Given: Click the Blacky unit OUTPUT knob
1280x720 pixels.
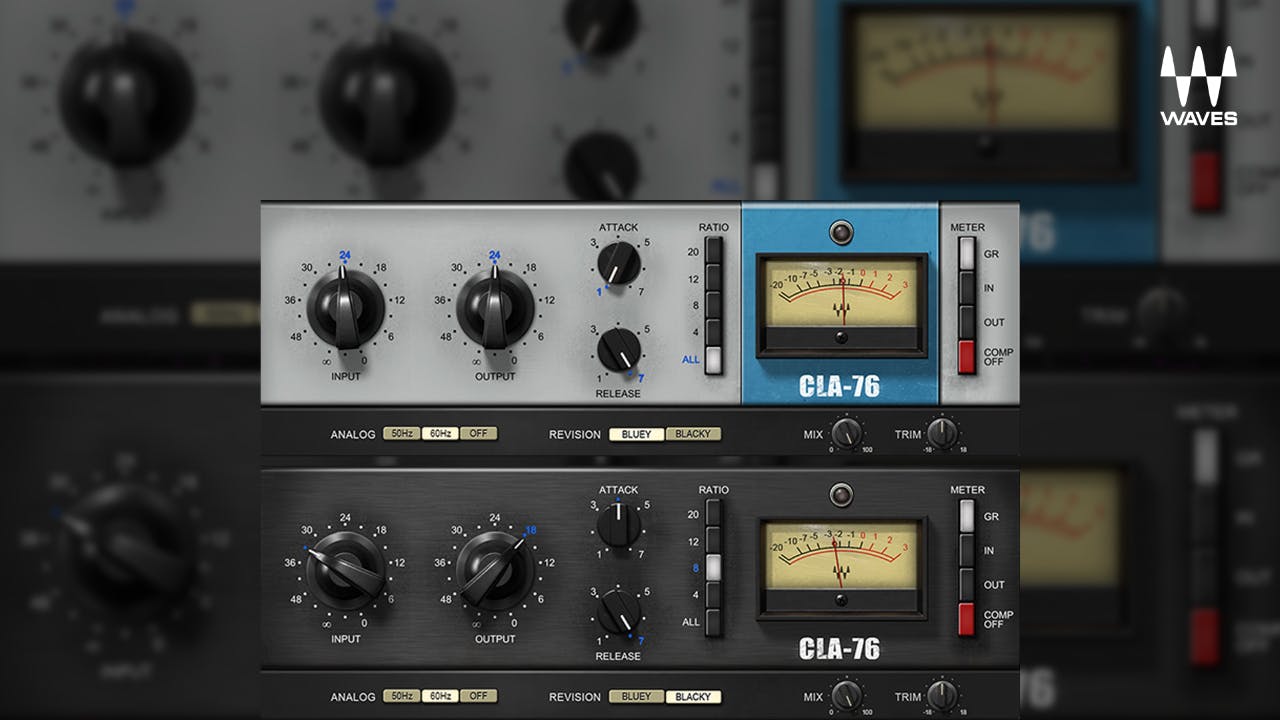Looking at the screenshot, I should point(495,571).
